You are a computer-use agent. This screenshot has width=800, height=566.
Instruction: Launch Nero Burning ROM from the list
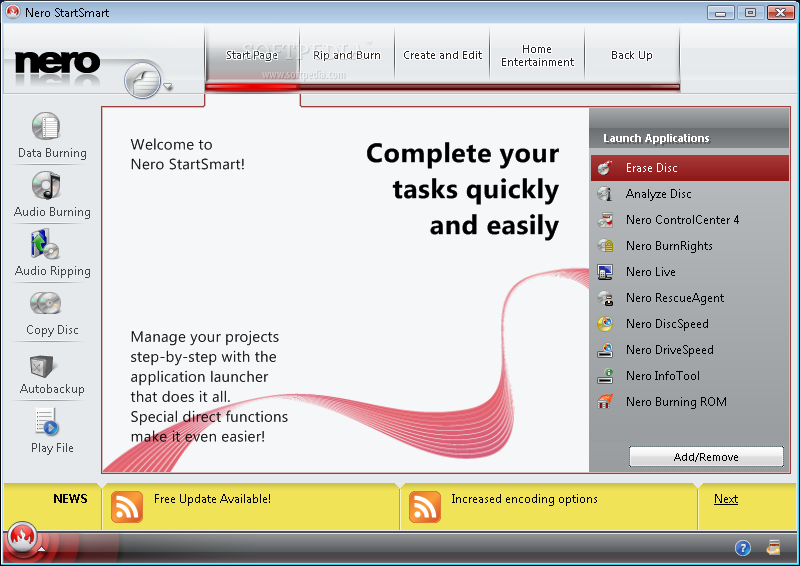point(676,402)
